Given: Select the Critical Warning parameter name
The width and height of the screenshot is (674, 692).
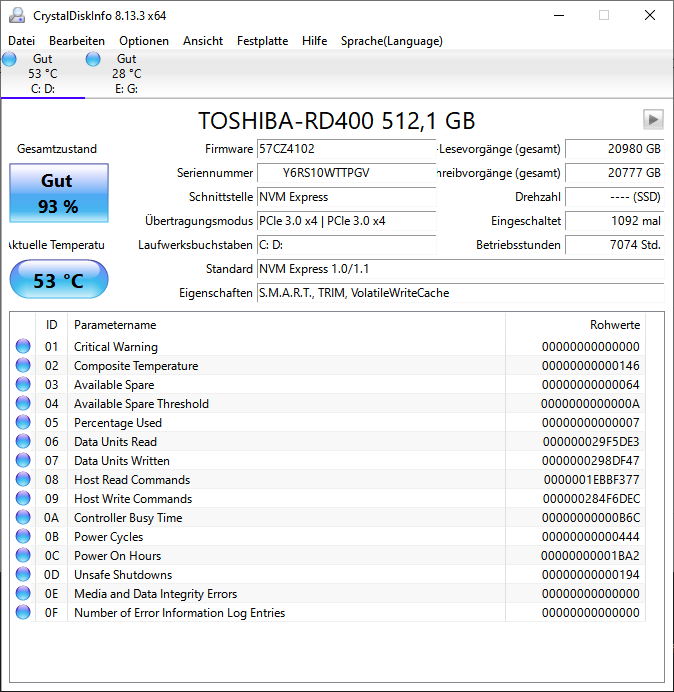Looking at the screenshot, I should click(116, 347).
